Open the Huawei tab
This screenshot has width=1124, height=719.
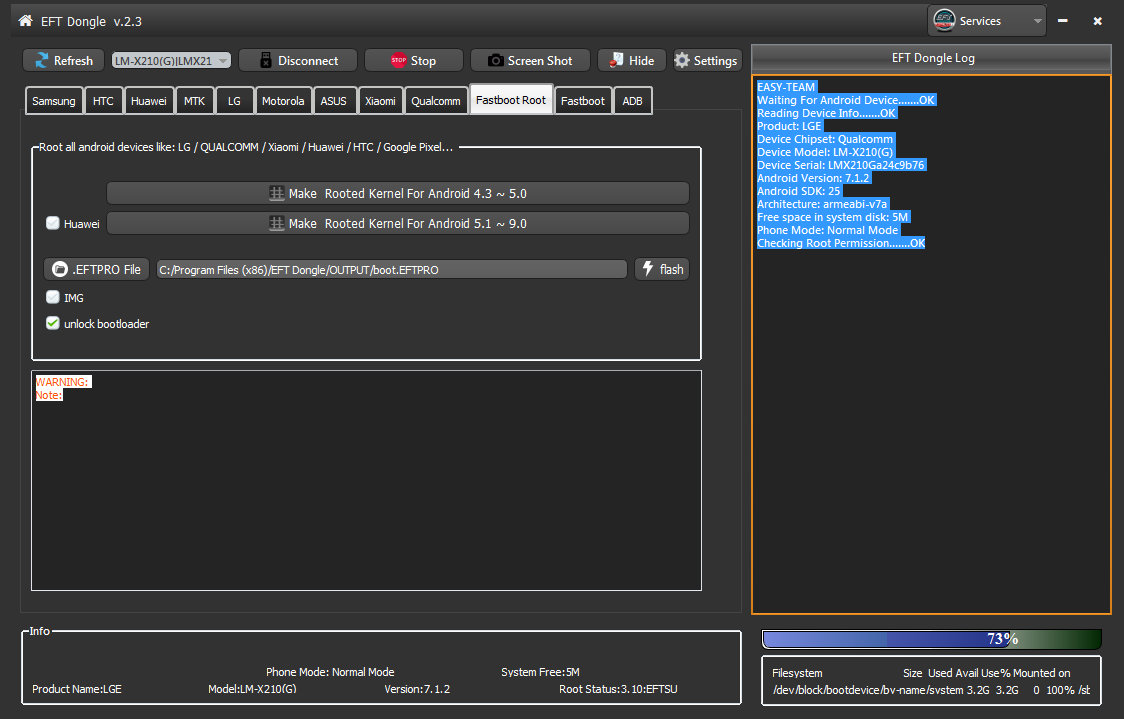148,101
